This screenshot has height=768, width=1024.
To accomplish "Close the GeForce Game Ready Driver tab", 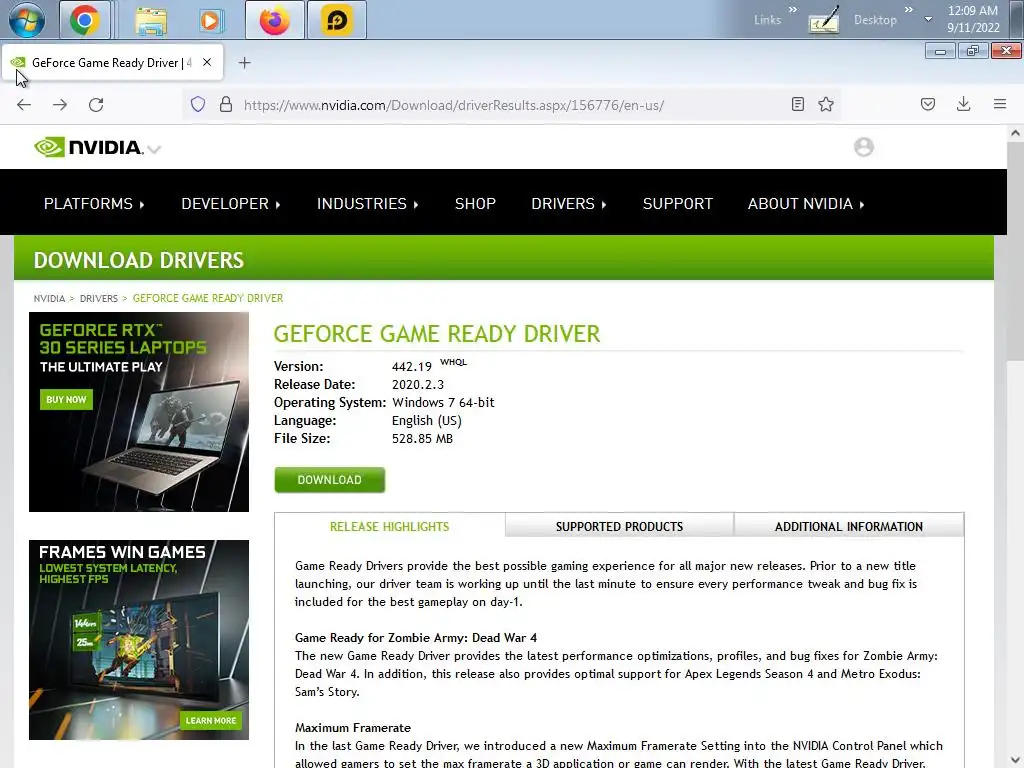I will [x=206, y=62].
